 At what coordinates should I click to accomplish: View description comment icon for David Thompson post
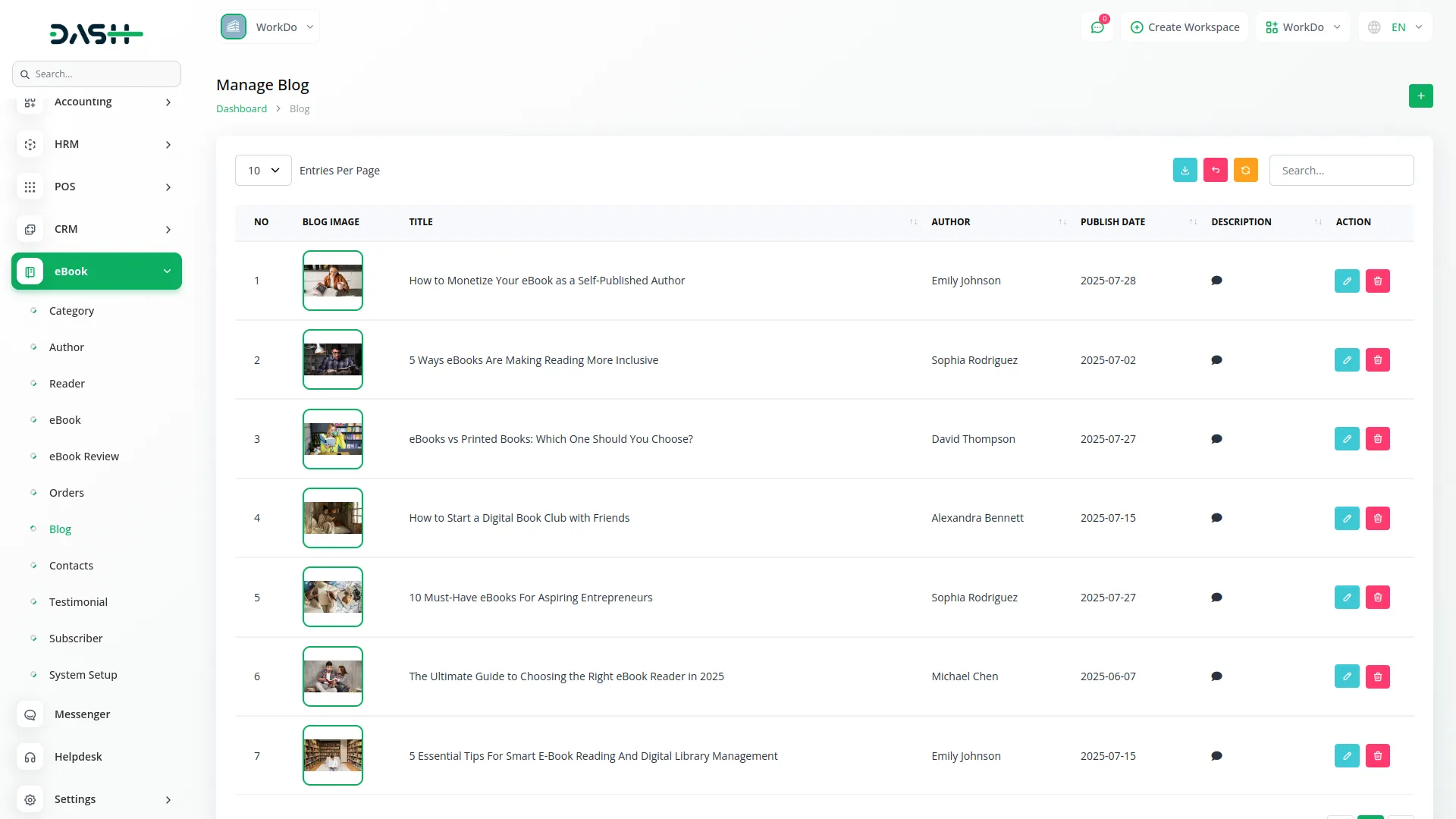point(1216,439)
